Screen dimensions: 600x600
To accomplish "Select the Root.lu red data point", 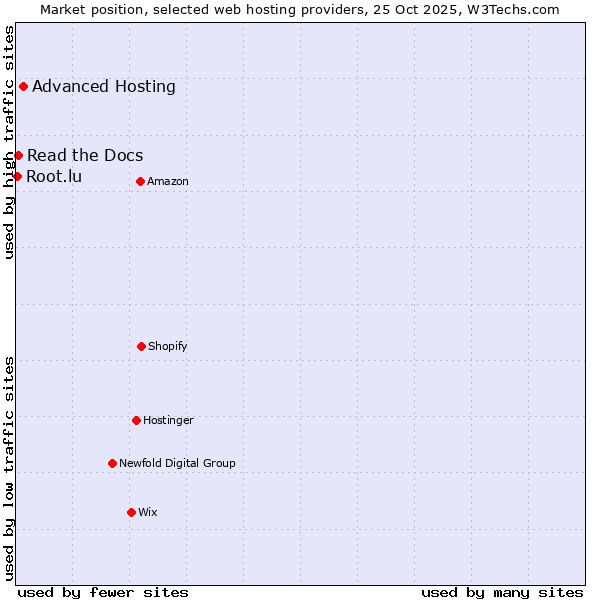I will coord(17,176).
